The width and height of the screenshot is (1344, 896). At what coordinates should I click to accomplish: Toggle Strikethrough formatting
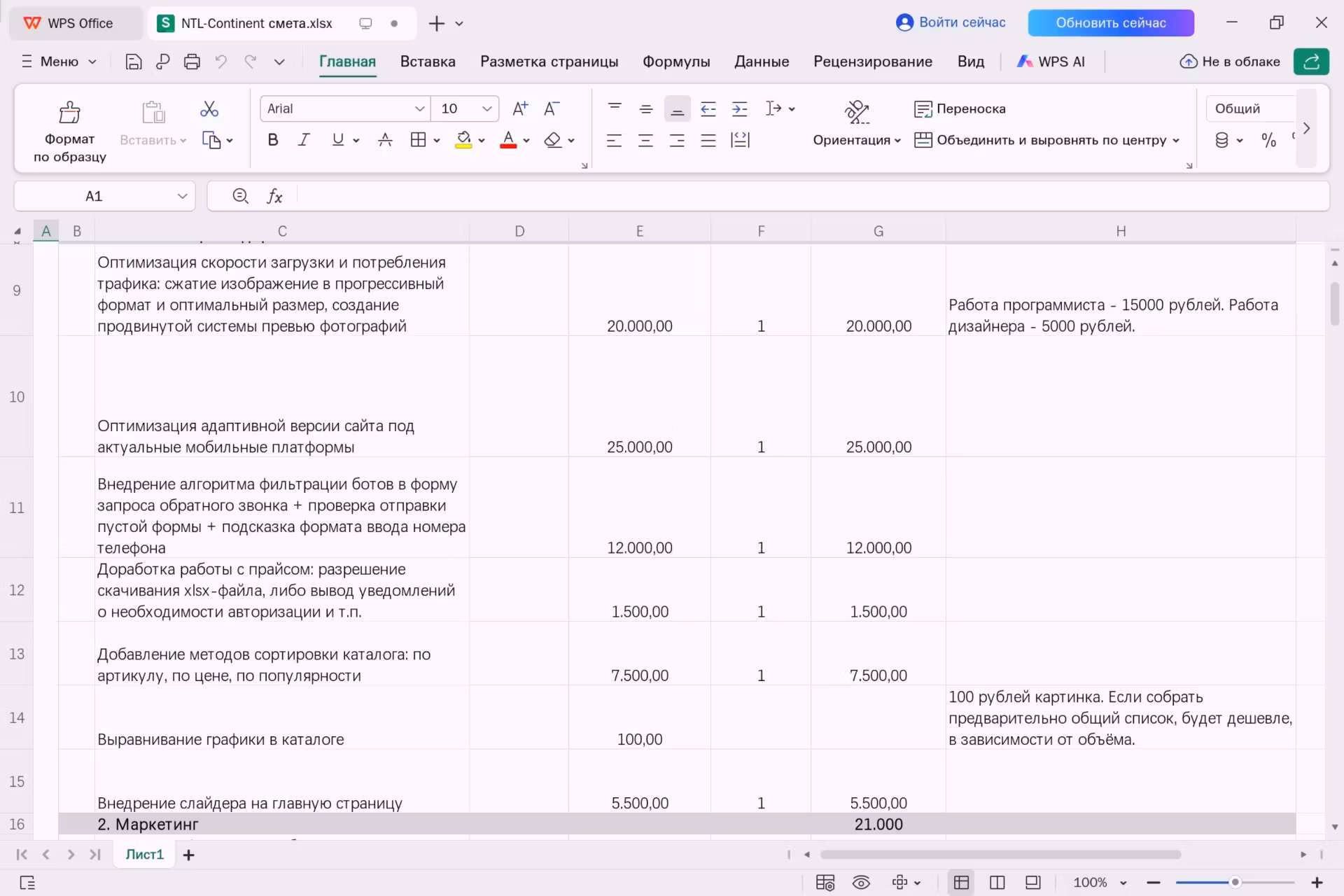click(x=385, y=140)
